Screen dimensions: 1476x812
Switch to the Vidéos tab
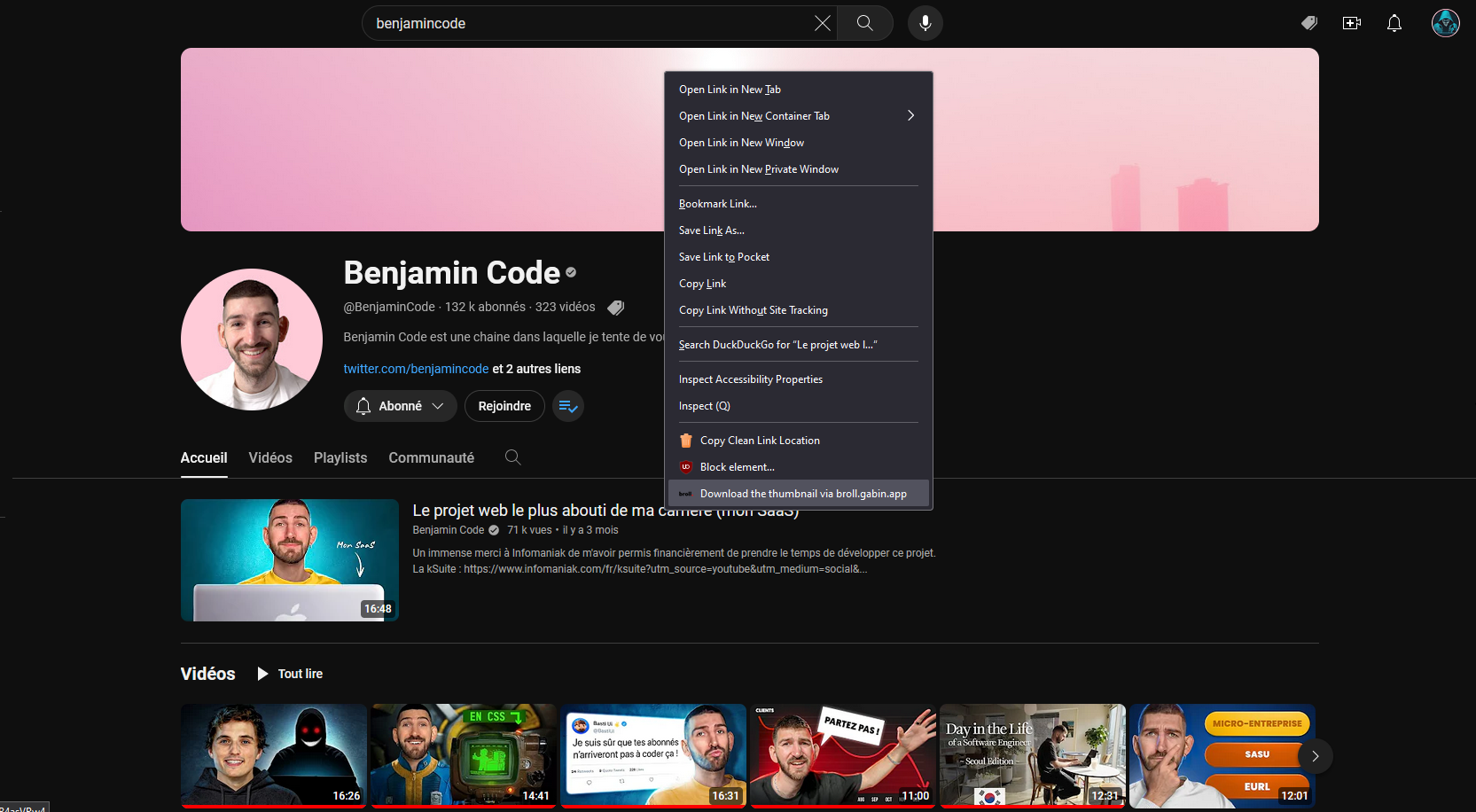coord(270,457)
